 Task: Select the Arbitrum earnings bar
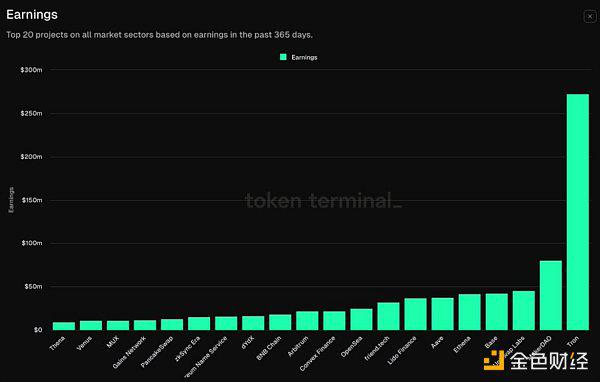pyautogui.click(x=307, y=321)
